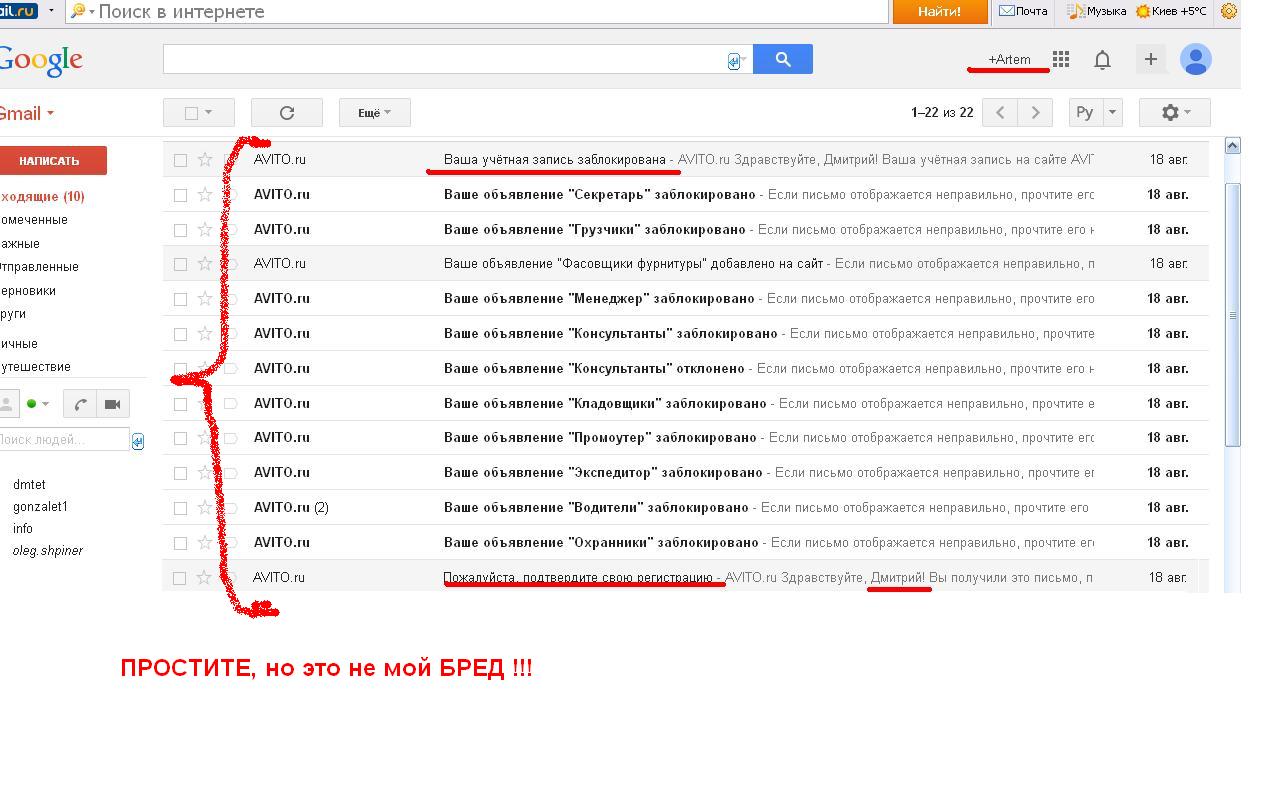Star the "Менеджер" email
This screenshot has height=800, width=1280.
click(205, 298)
